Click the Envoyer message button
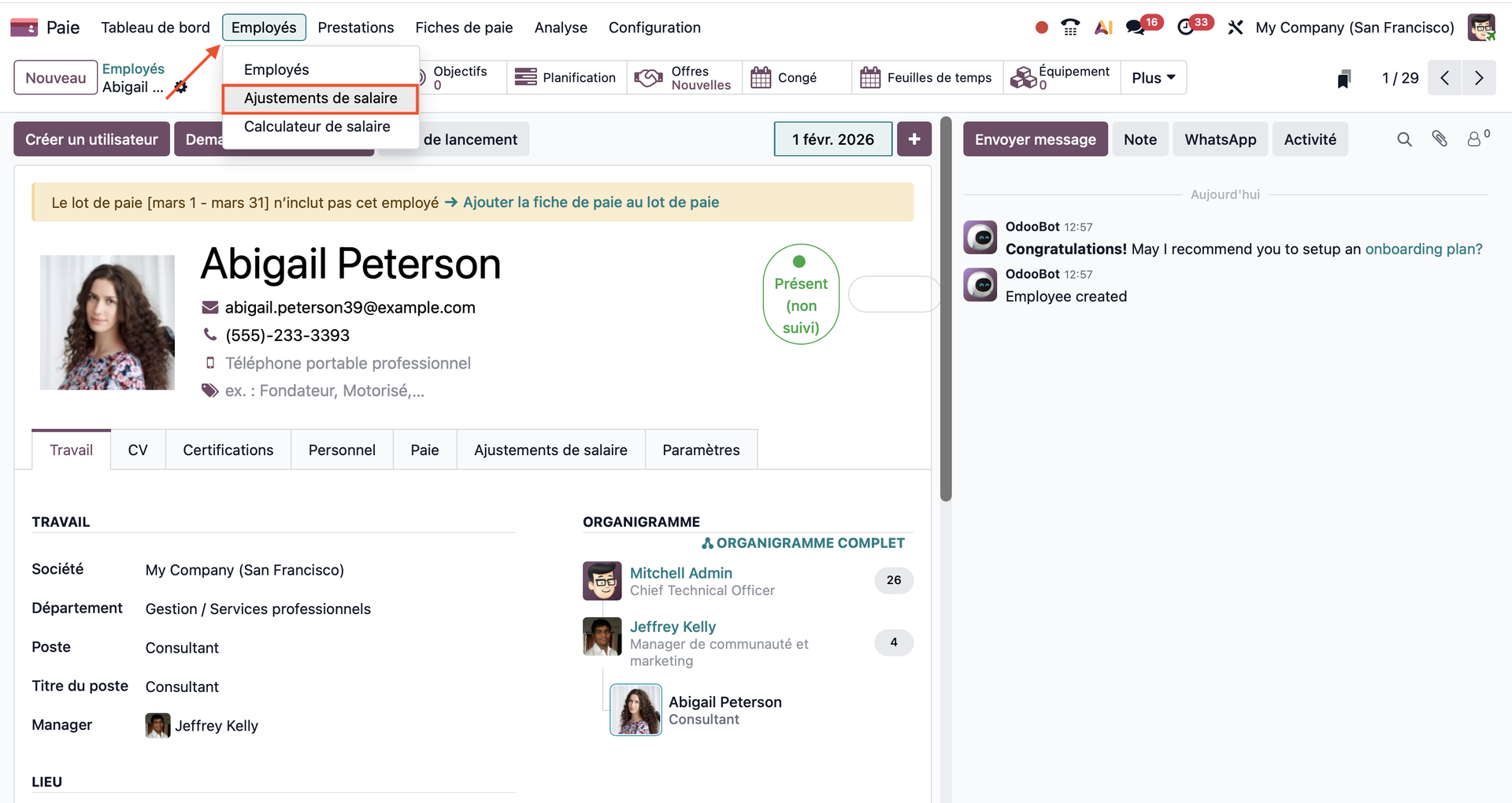The height and width of the screenshot is (803, 1512). (1035, 139)
